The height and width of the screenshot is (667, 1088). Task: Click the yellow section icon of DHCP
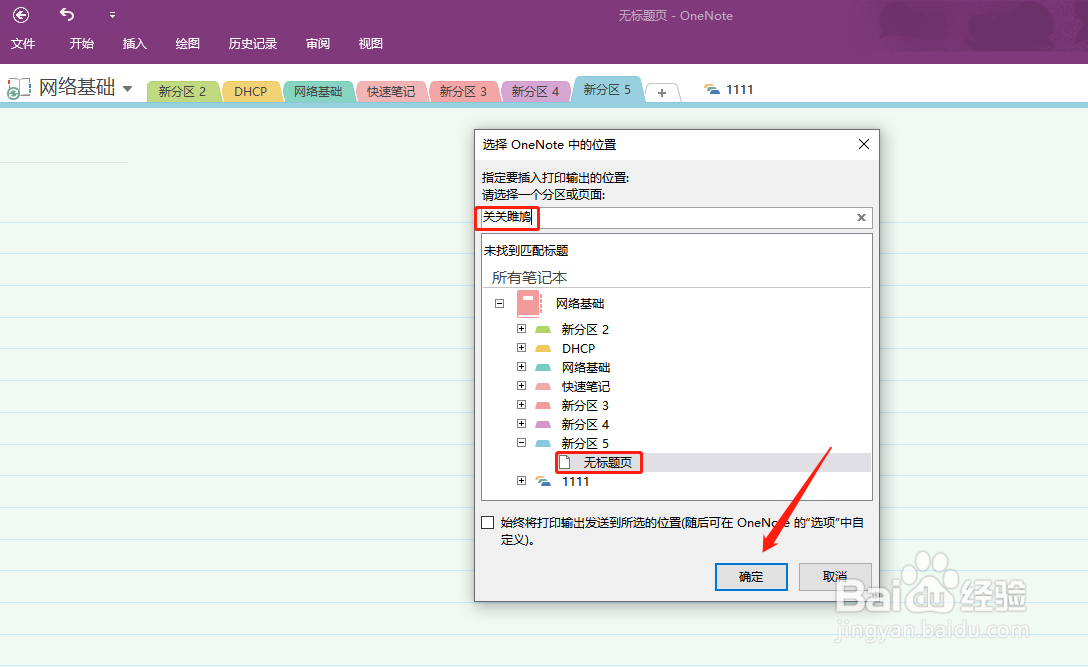543,348
